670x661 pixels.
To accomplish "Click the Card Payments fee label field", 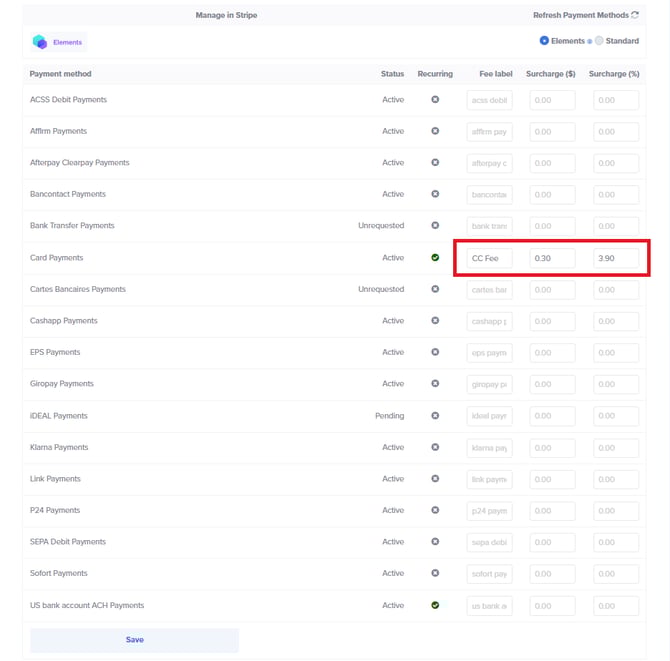I will 489,258.
